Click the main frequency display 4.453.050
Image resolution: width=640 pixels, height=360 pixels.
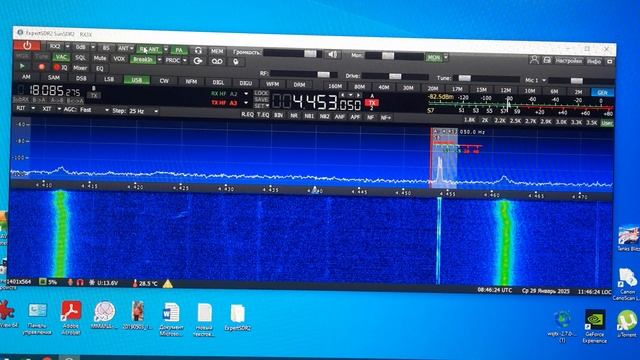pyautogui.click(x=316, y=103)
